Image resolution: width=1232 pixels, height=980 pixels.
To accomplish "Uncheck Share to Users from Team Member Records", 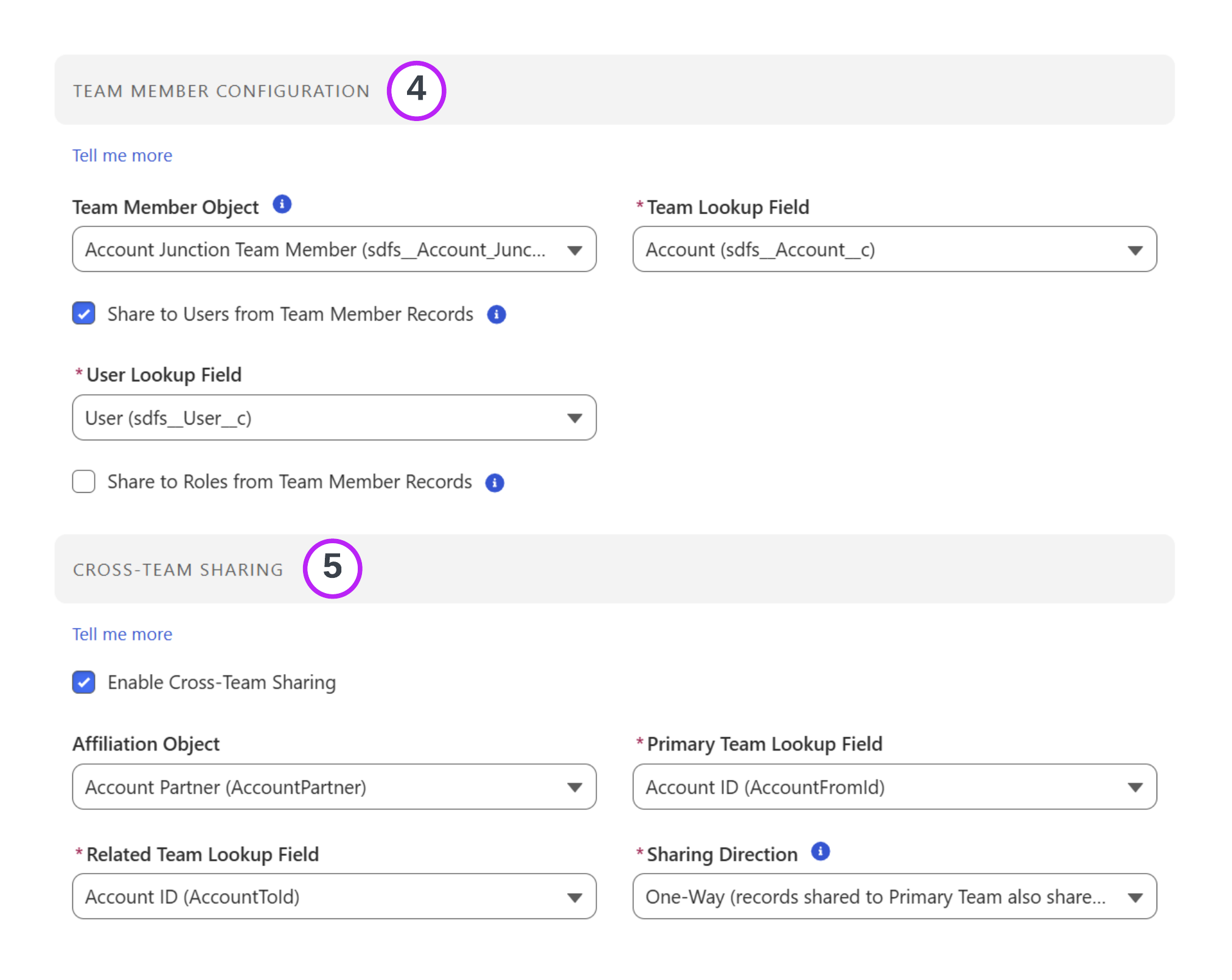I will [84, 314].
